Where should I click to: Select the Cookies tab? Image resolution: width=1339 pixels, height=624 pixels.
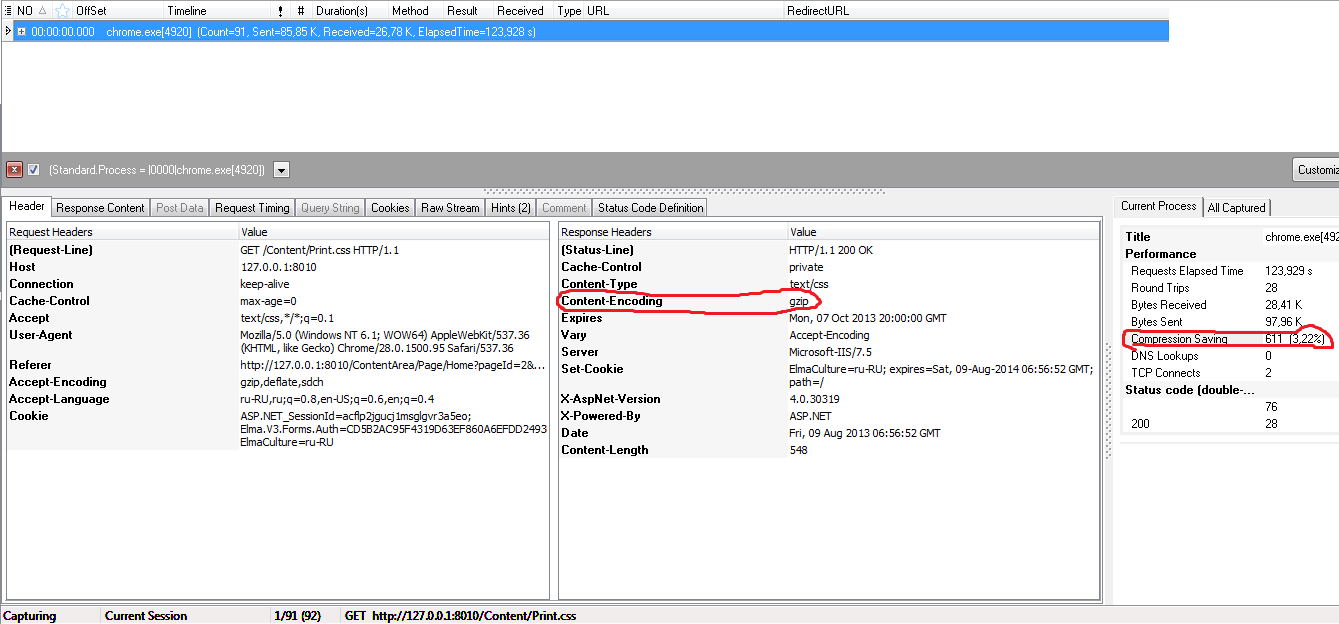390,208
